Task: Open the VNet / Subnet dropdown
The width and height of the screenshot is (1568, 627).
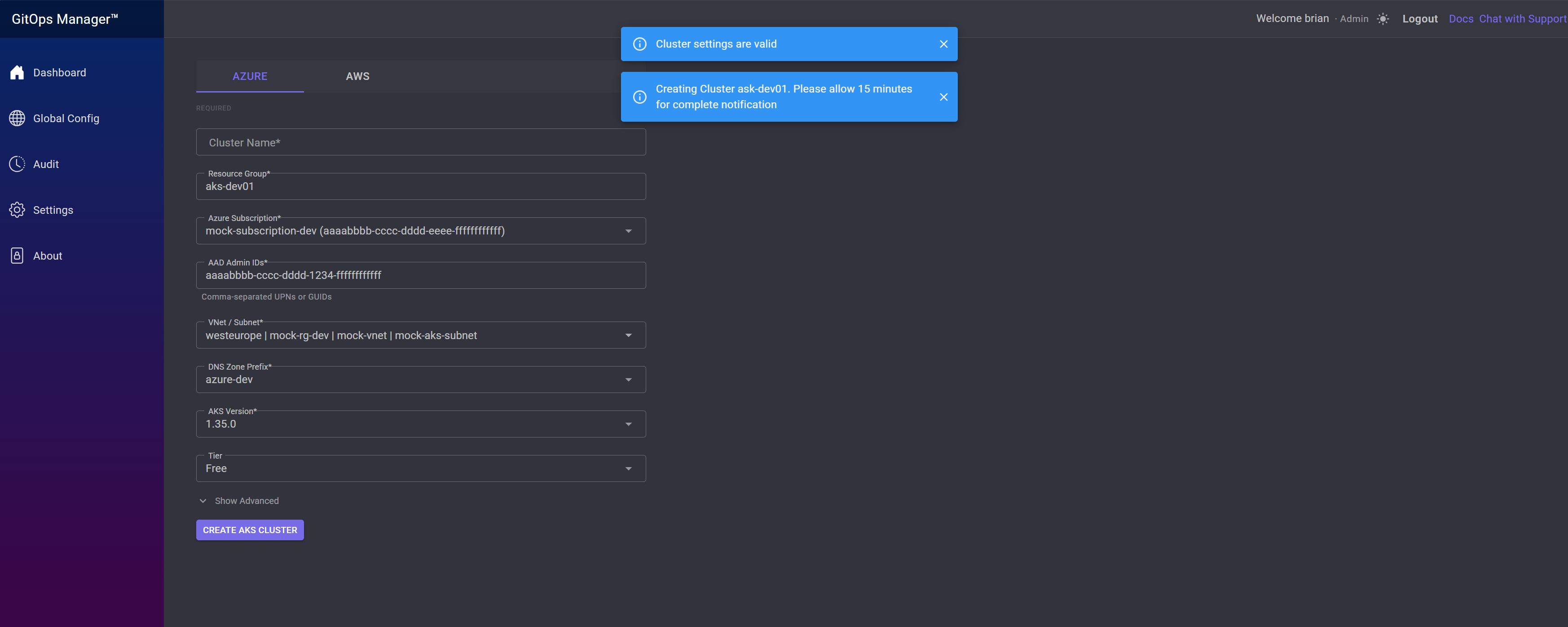Action: click(x=421, y=336)
